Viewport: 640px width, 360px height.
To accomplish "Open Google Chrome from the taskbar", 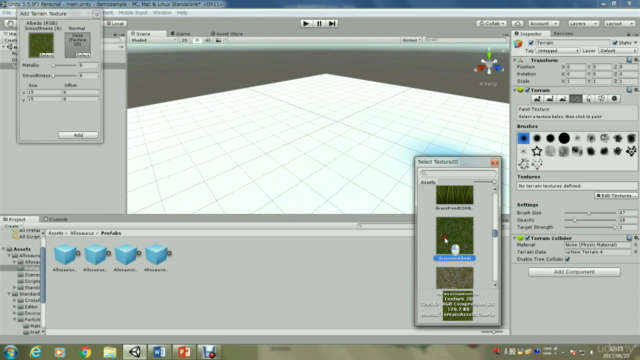I will [85, 352].
